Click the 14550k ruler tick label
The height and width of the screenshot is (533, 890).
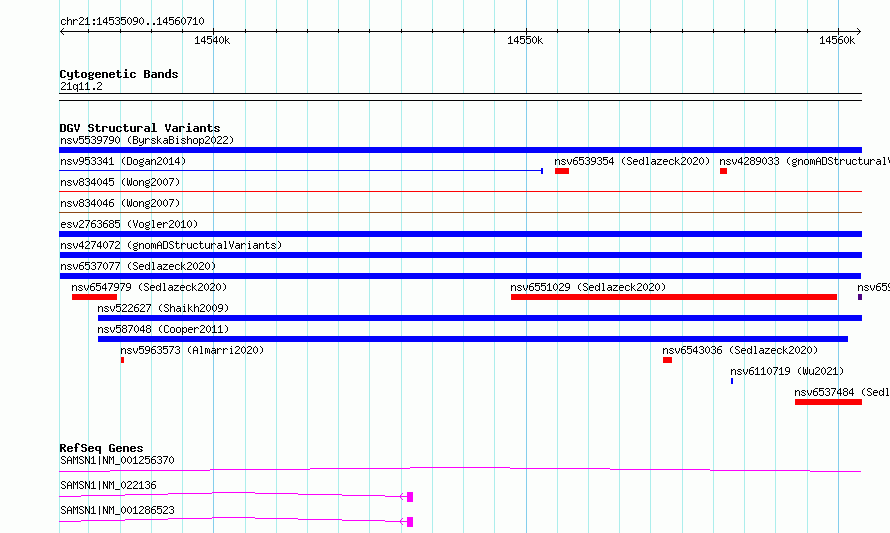(525, 40)
